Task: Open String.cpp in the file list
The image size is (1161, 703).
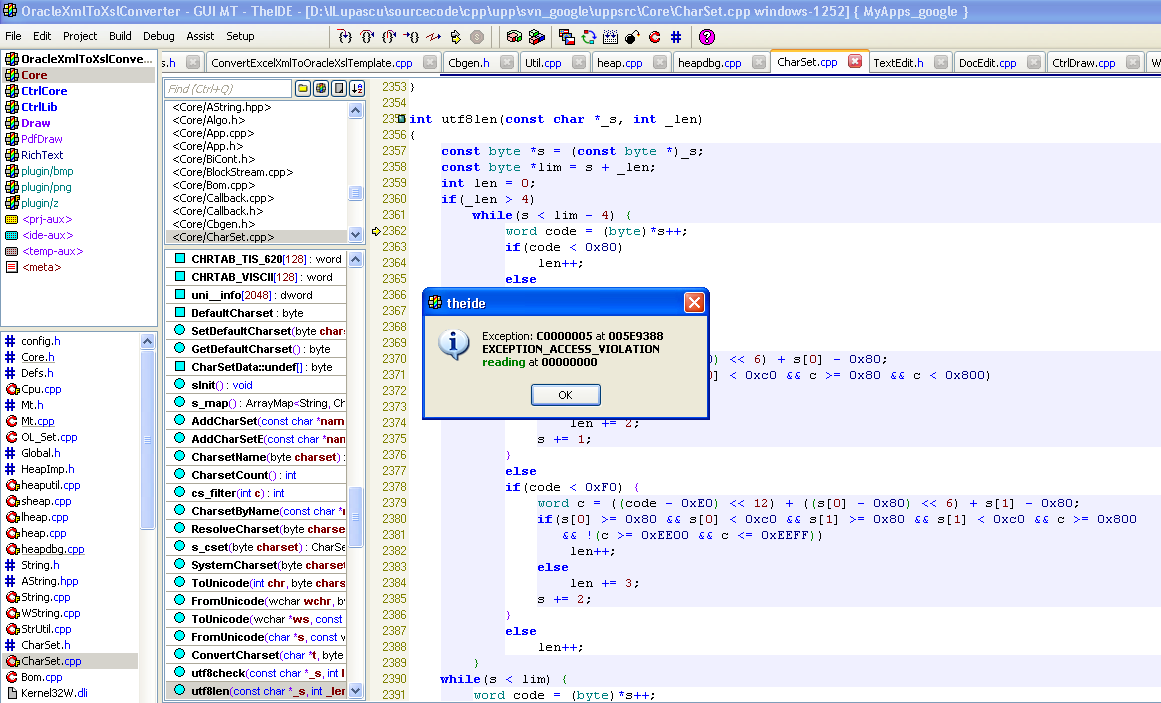Action: pyautogui.click(x=45, y=597)
